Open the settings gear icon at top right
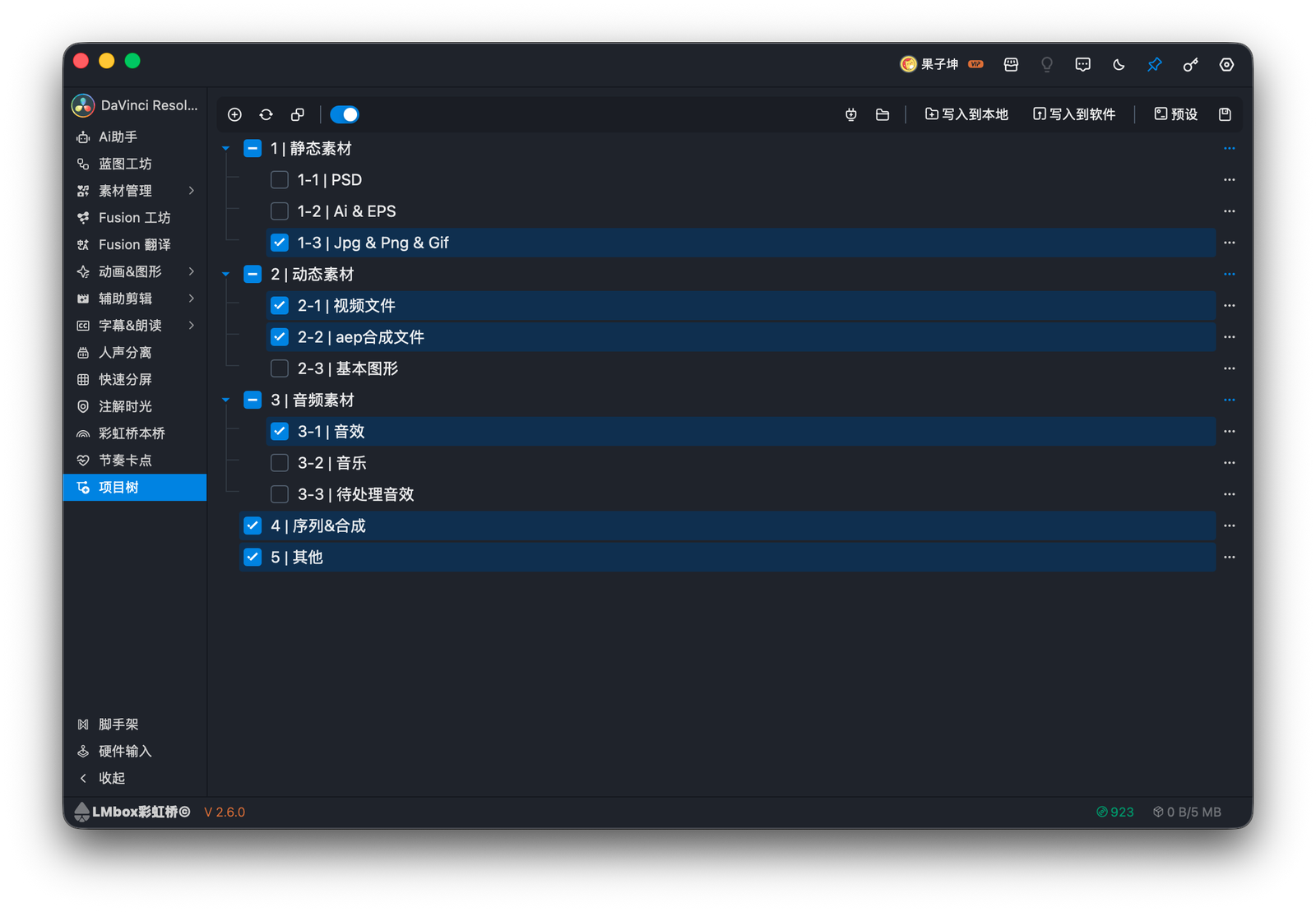This screenshot has height=912, width=1316. coord(1226,64)
